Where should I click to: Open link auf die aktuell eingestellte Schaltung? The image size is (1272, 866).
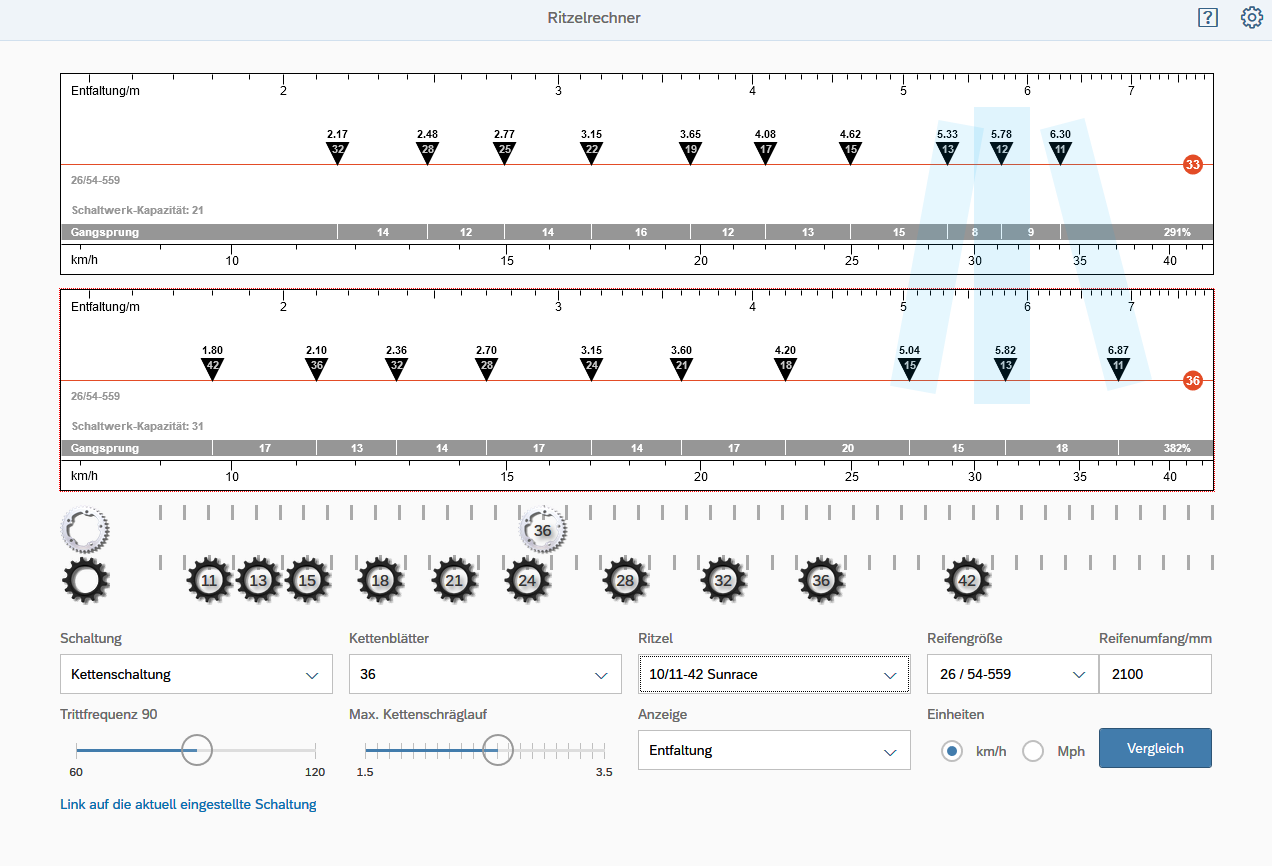point(188,804)
